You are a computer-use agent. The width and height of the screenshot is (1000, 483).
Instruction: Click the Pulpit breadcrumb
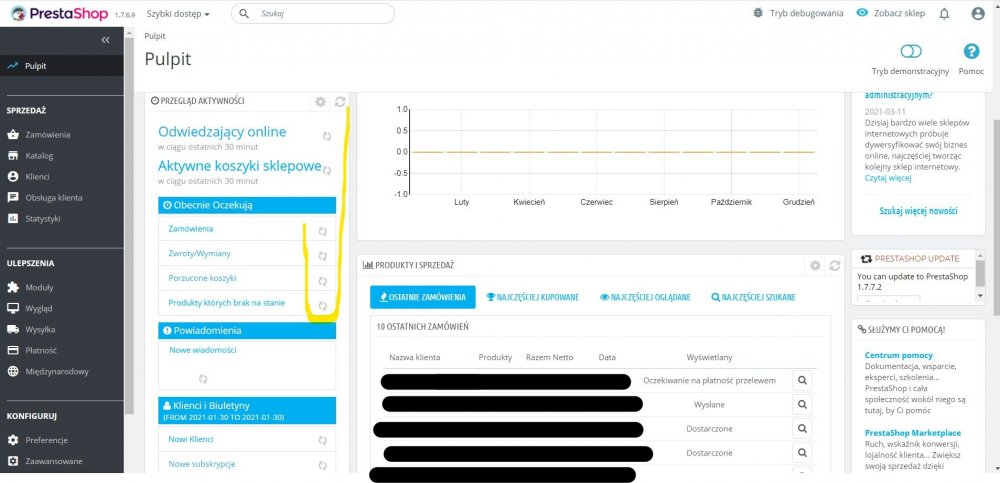coord(155,36)
